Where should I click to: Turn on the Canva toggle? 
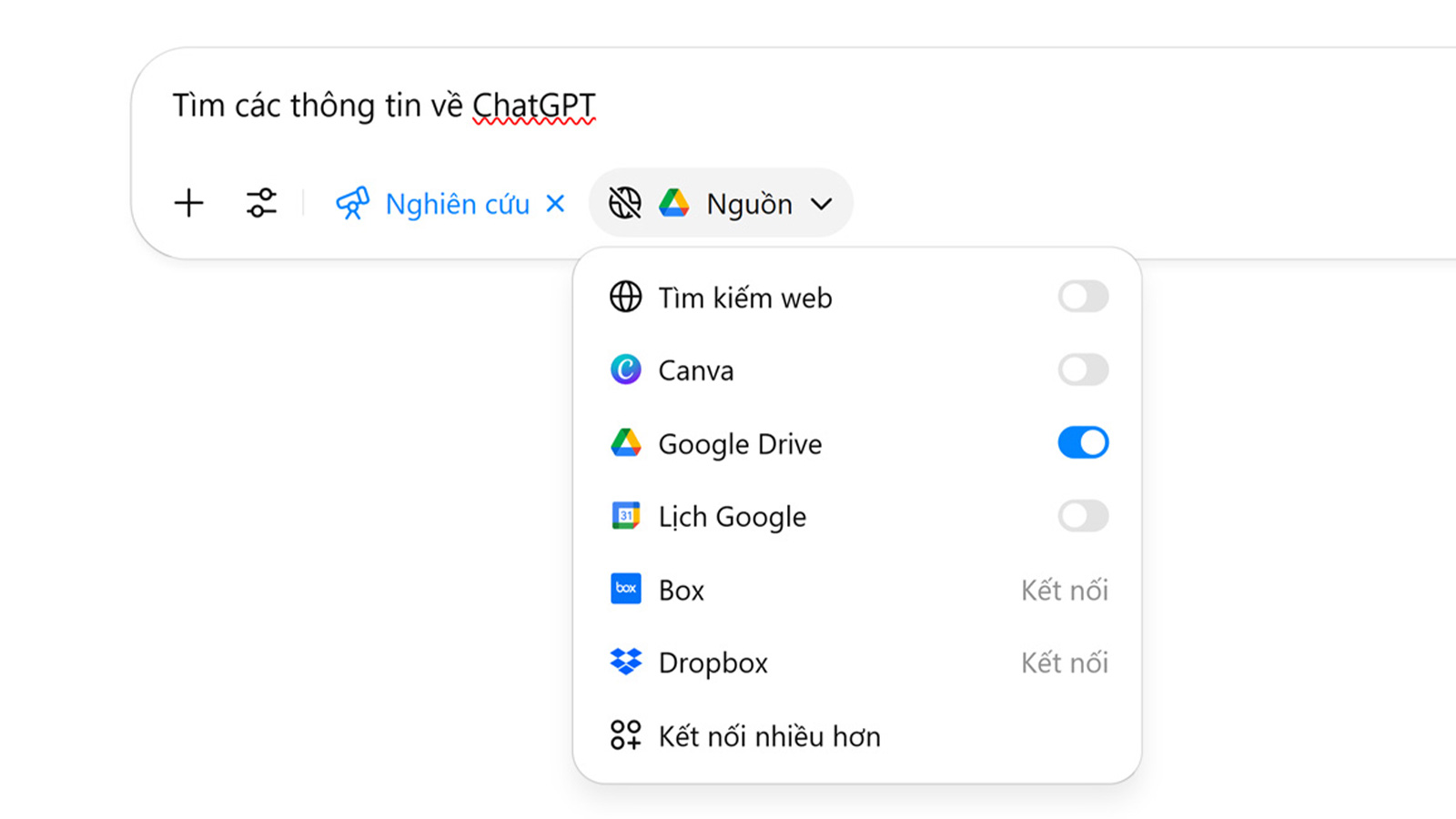coord(1083,369)
